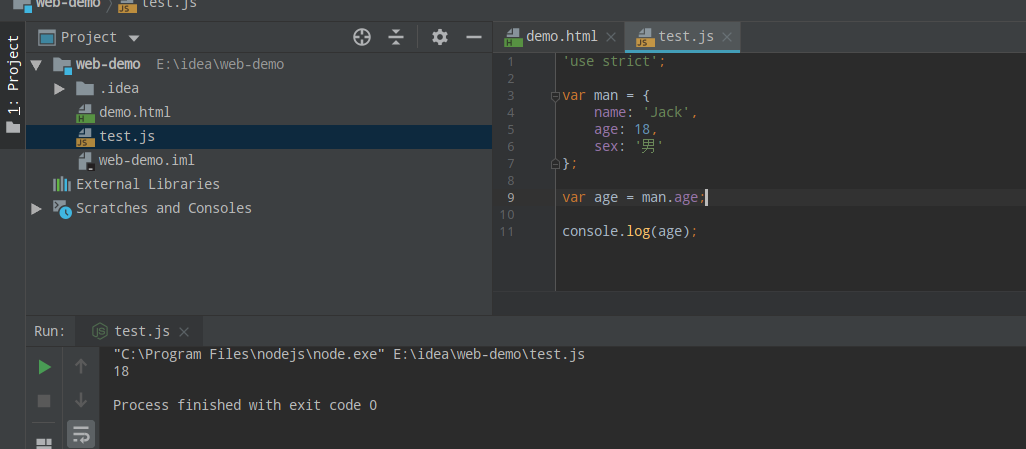Collapse the code fold marker on line 3
Screen dimensions: 1026x449
pos(555,96)
